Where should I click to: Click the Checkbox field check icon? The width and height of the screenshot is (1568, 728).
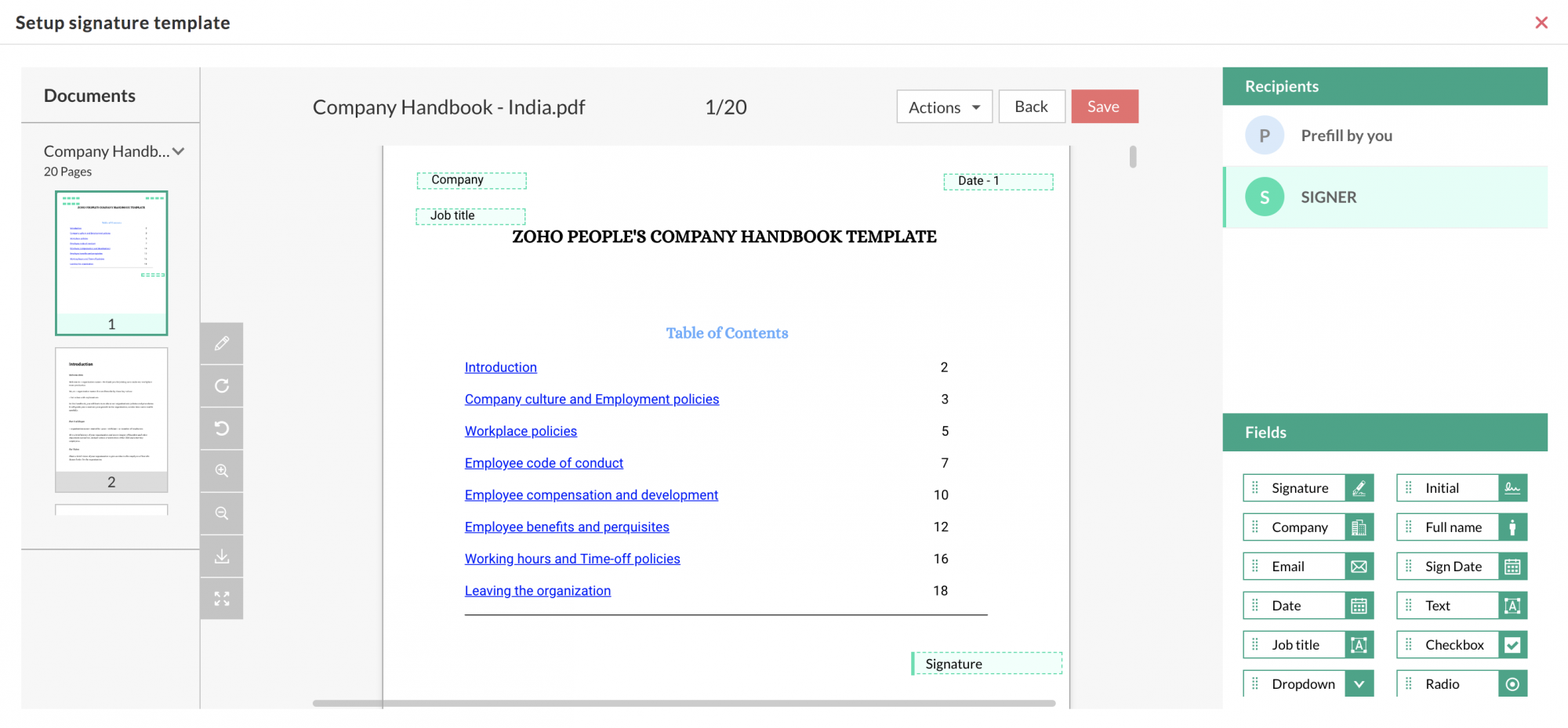pyautogui.click(x=1512, y=645)
